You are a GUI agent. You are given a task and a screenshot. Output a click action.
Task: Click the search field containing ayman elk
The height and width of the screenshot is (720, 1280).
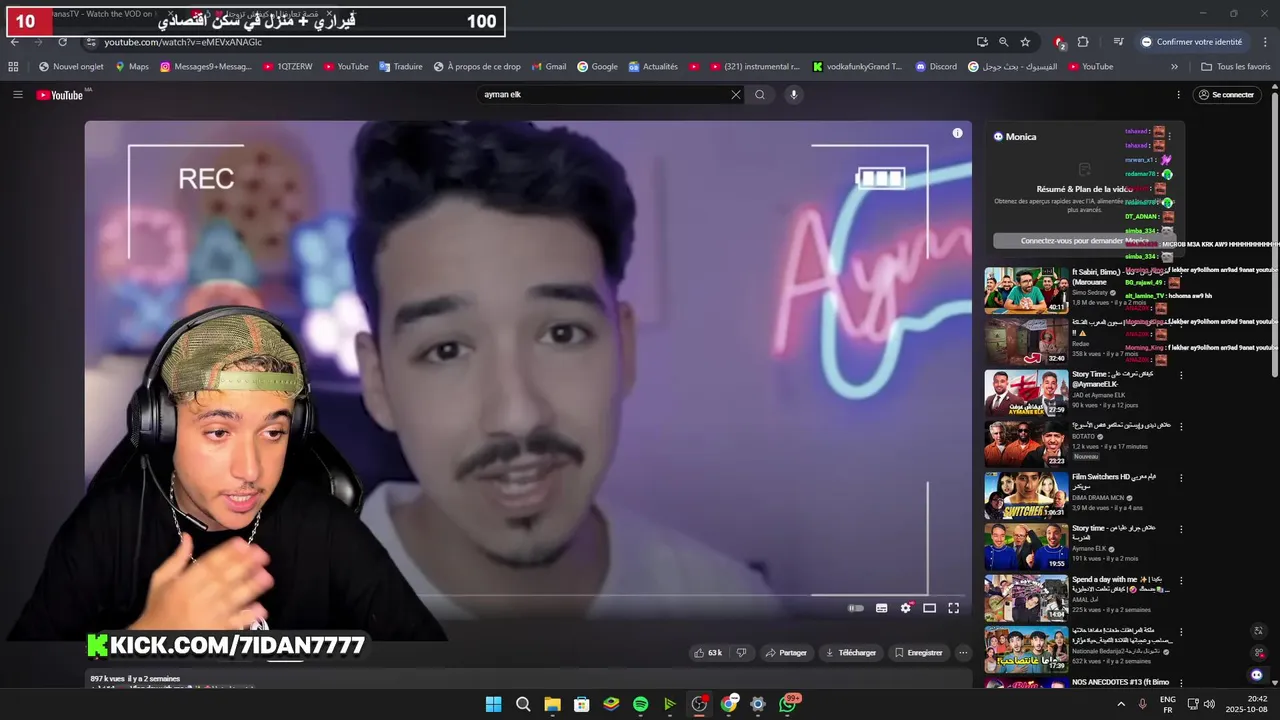tap(603, 94)
